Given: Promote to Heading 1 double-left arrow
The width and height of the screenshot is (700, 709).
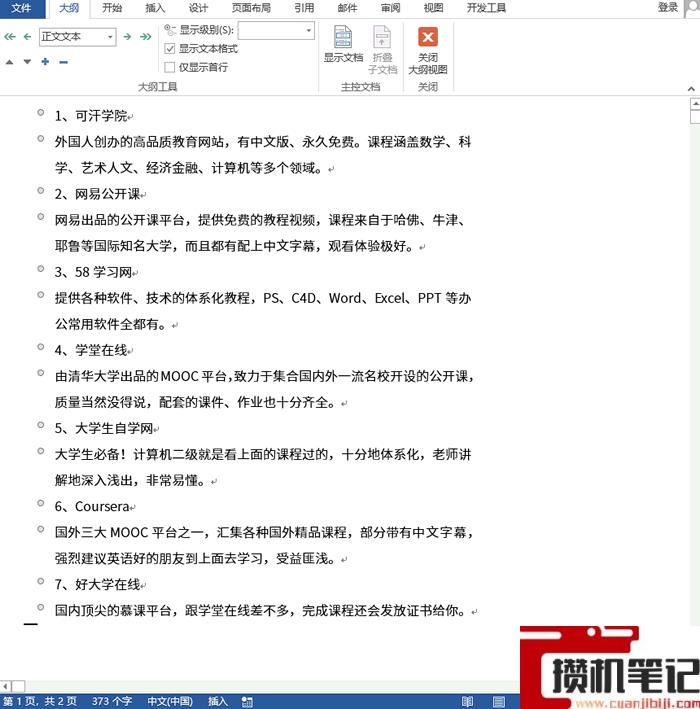Looking at the screenshot, I should pos(10,37).
